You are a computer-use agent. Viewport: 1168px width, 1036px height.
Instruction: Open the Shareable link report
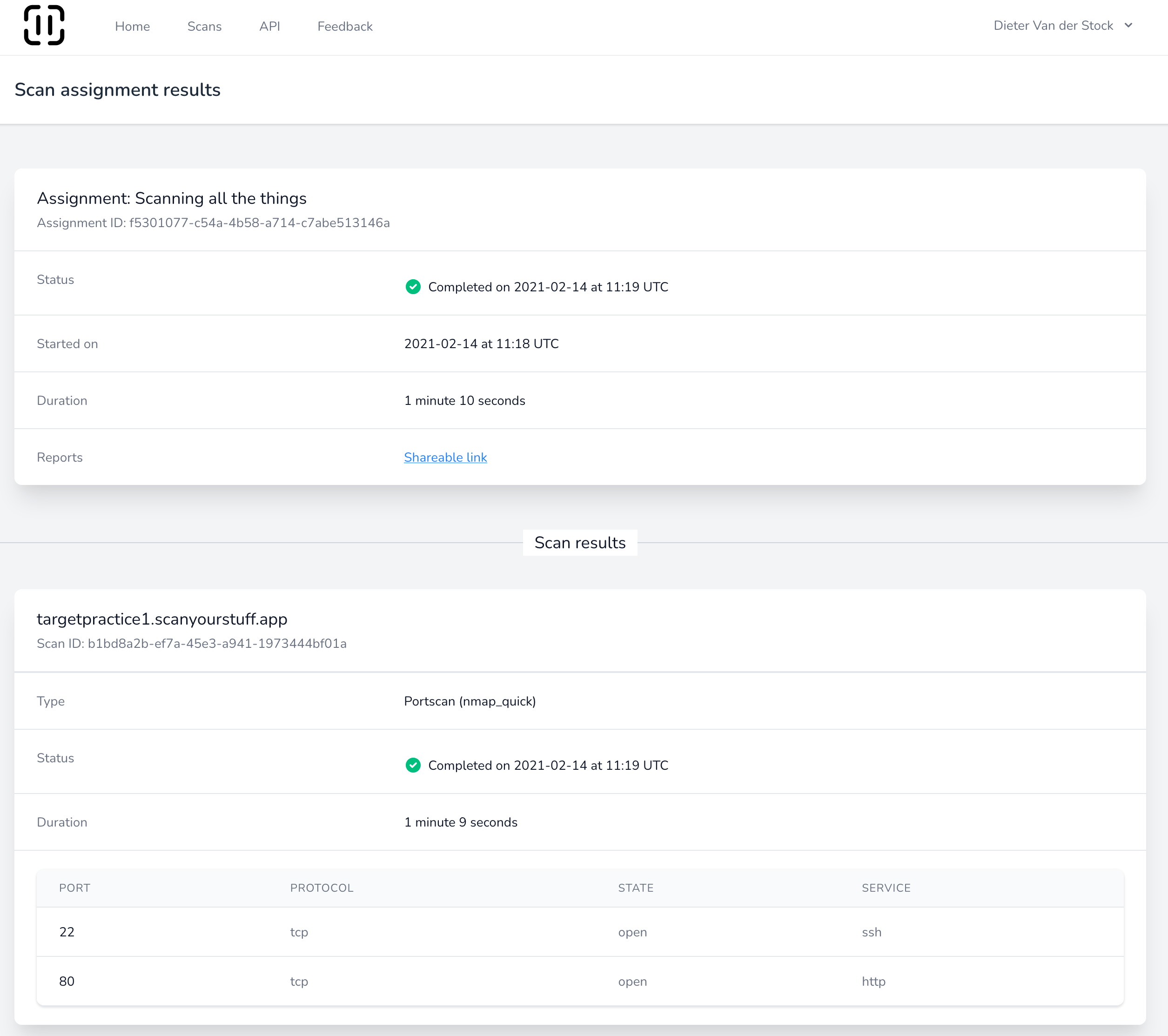click(445, 457)
